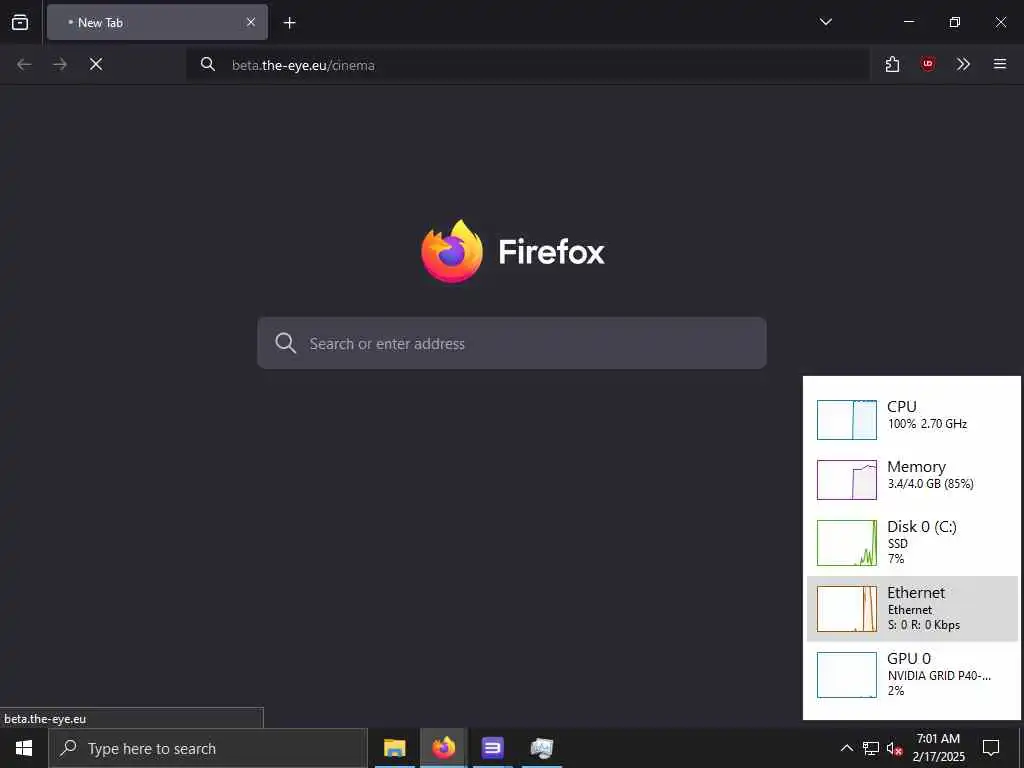The width and height of the screenshot is (1024, 768).
Task: Click the CPU label text
Action: coord(901,406)
